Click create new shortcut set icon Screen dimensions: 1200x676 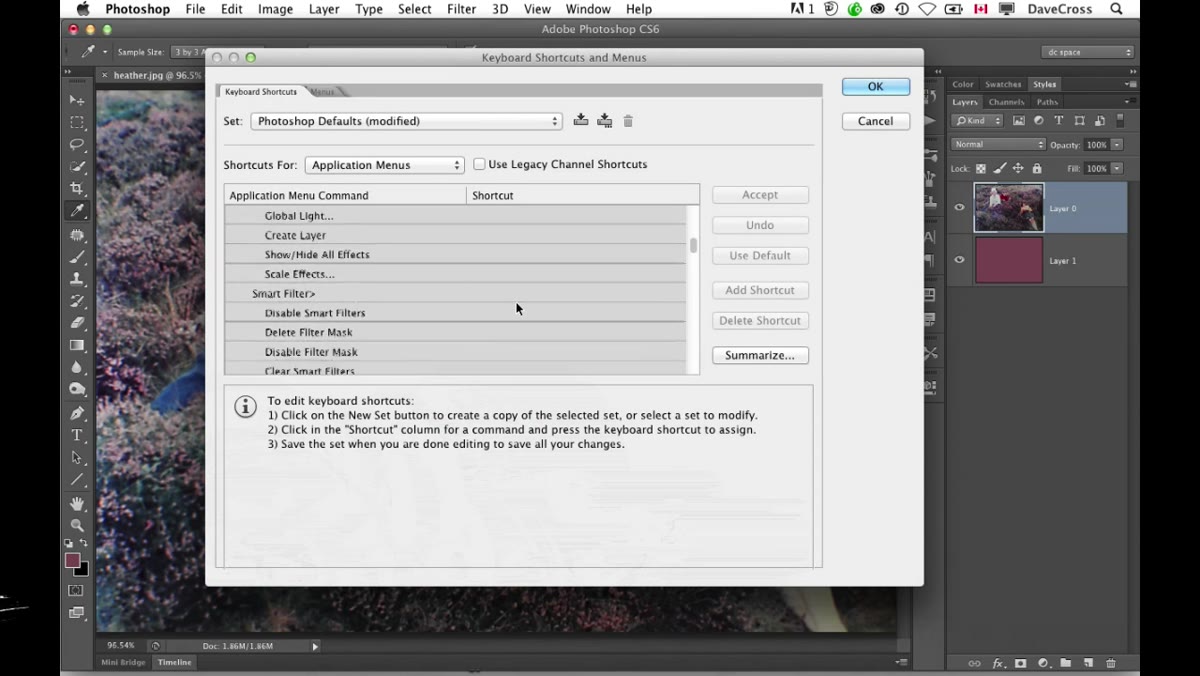click(605, 121)
